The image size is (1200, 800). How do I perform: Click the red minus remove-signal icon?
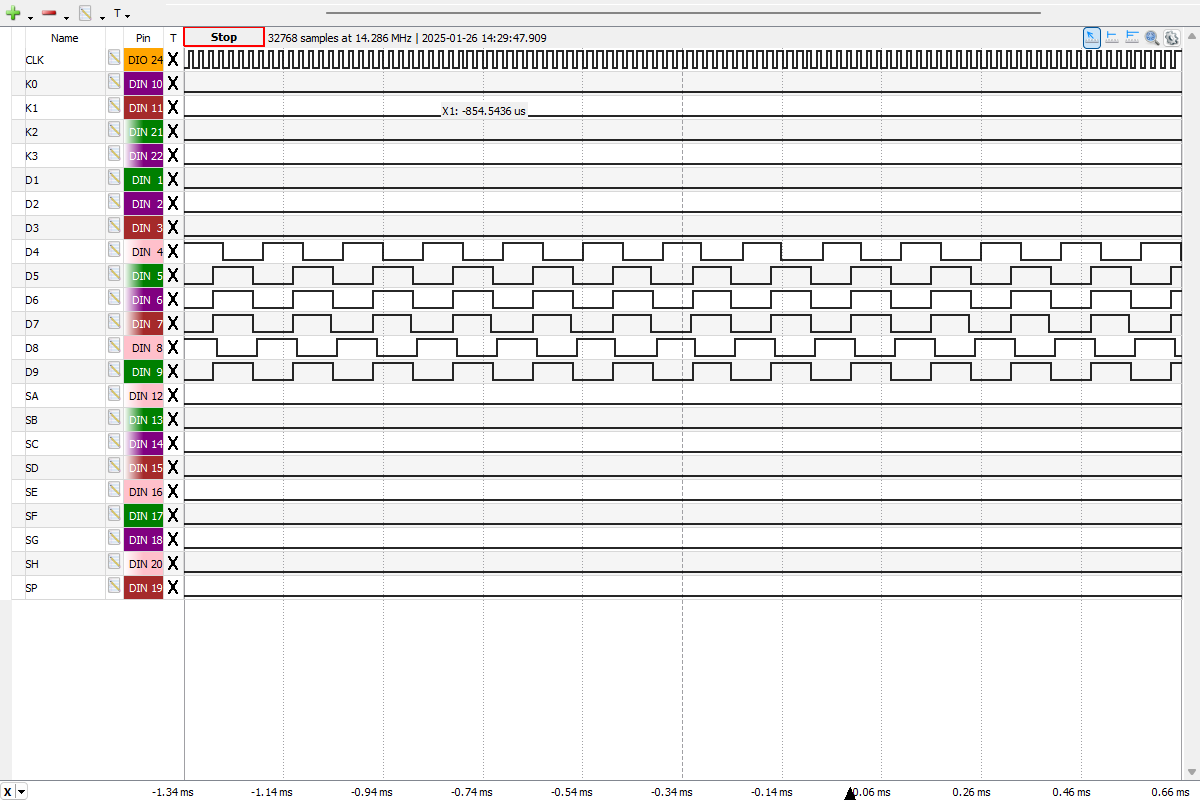click(x=49, y=14)
